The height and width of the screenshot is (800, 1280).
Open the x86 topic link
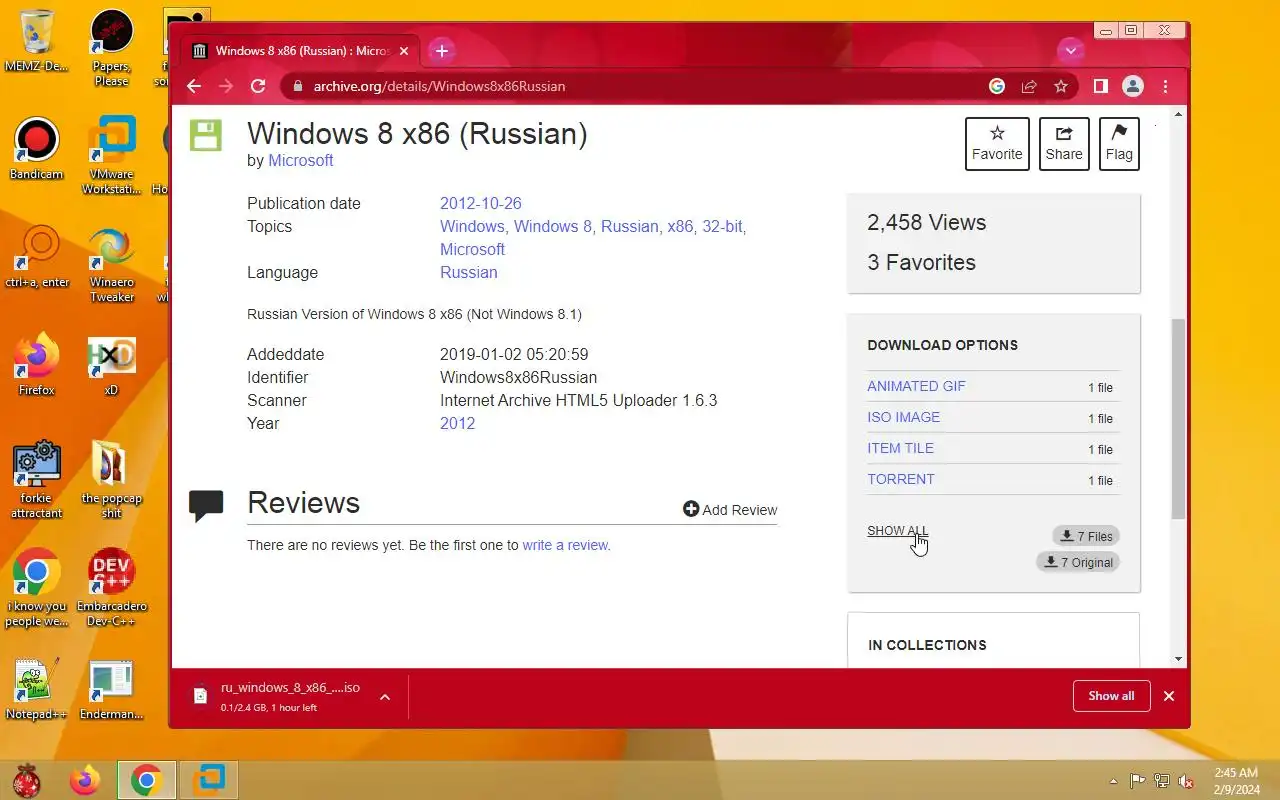point(680,226)
